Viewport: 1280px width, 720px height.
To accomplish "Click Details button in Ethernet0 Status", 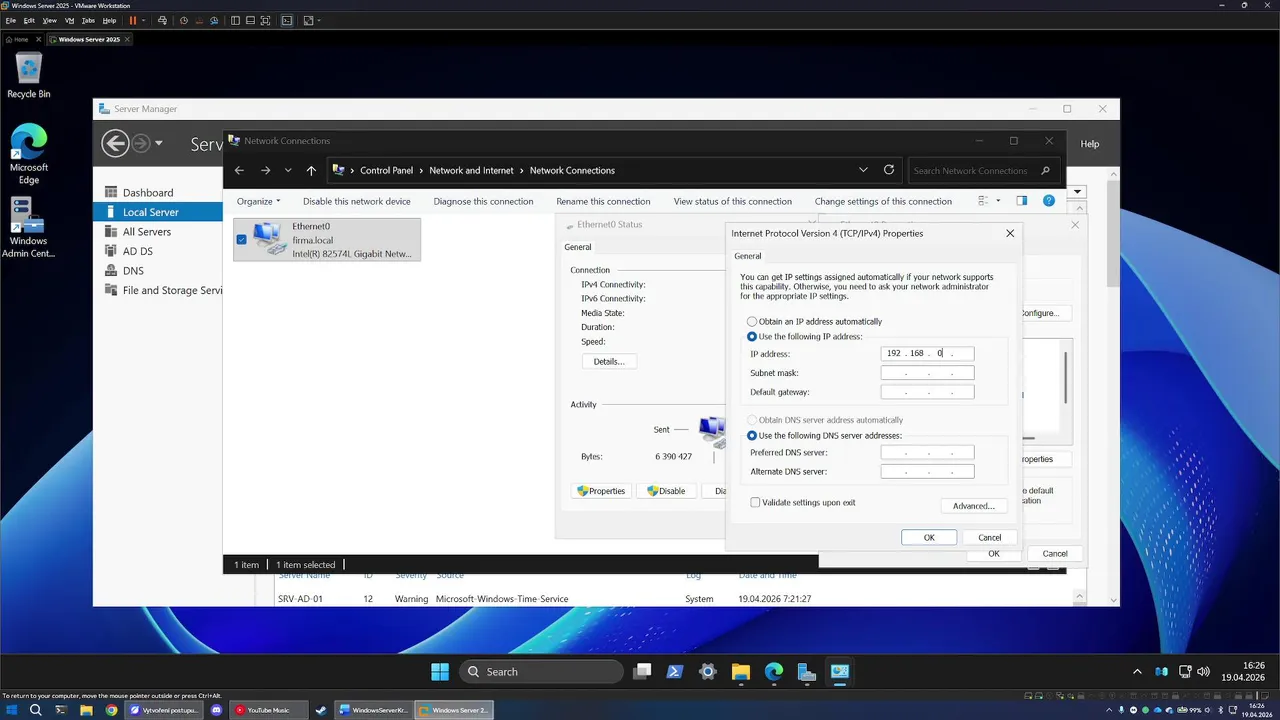I will [x=609, y=361].
